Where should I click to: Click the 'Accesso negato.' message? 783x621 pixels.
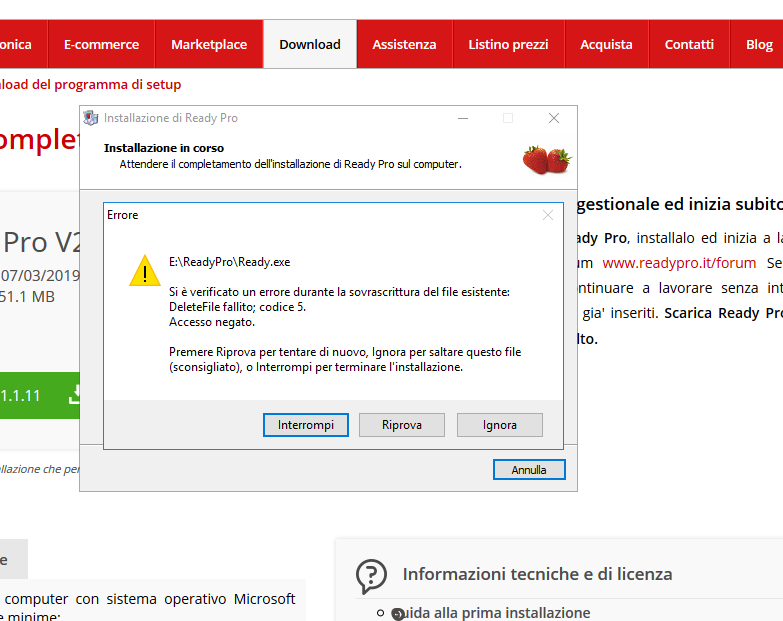click(212, 322)
